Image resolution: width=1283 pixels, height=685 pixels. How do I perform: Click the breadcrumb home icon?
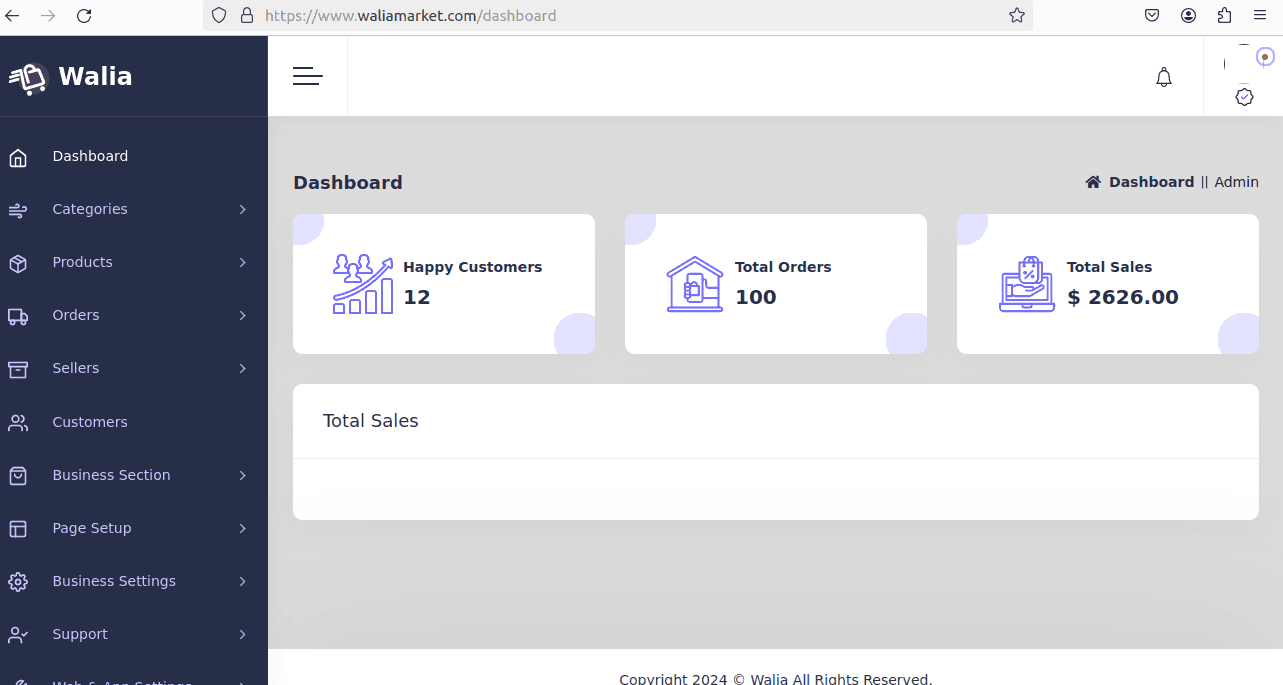(1093, 182)
